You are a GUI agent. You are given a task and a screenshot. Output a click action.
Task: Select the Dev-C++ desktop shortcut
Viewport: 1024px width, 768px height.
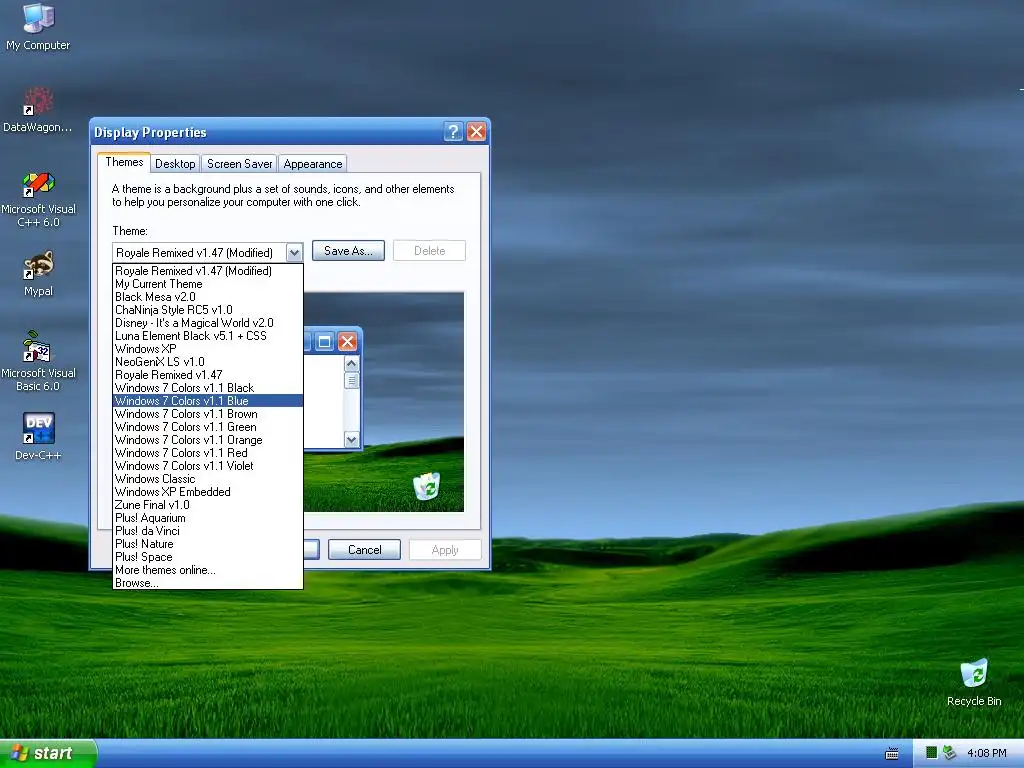38,436
